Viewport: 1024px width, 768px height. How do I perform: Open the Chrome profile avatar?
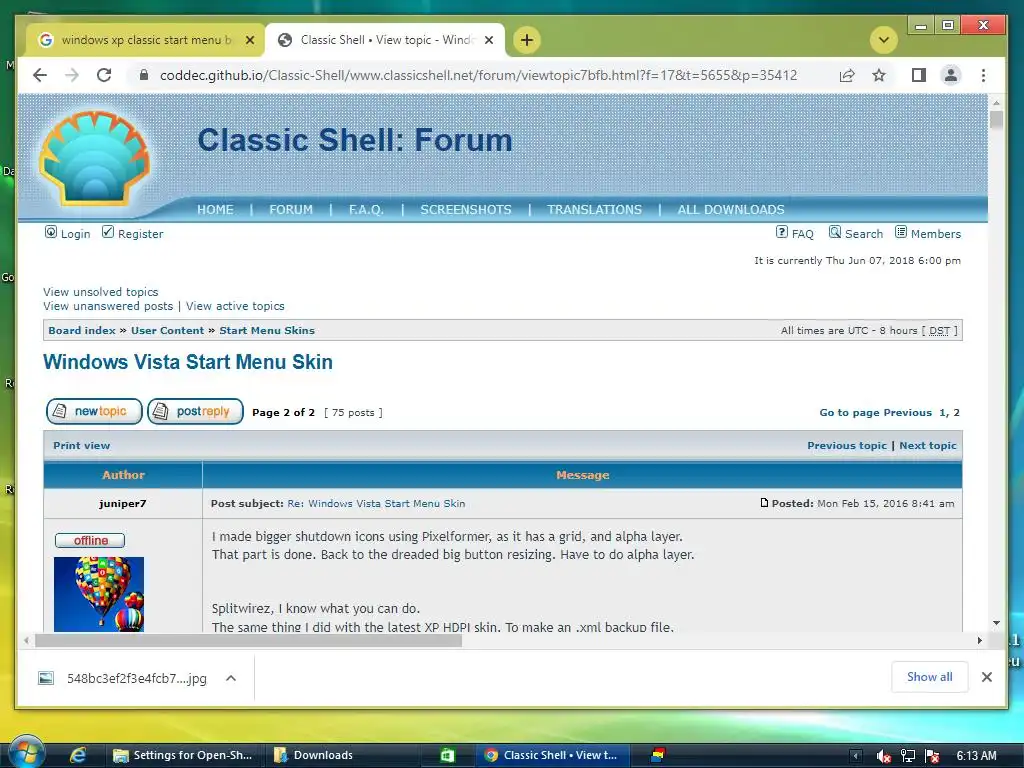click(x=951, y=75)
